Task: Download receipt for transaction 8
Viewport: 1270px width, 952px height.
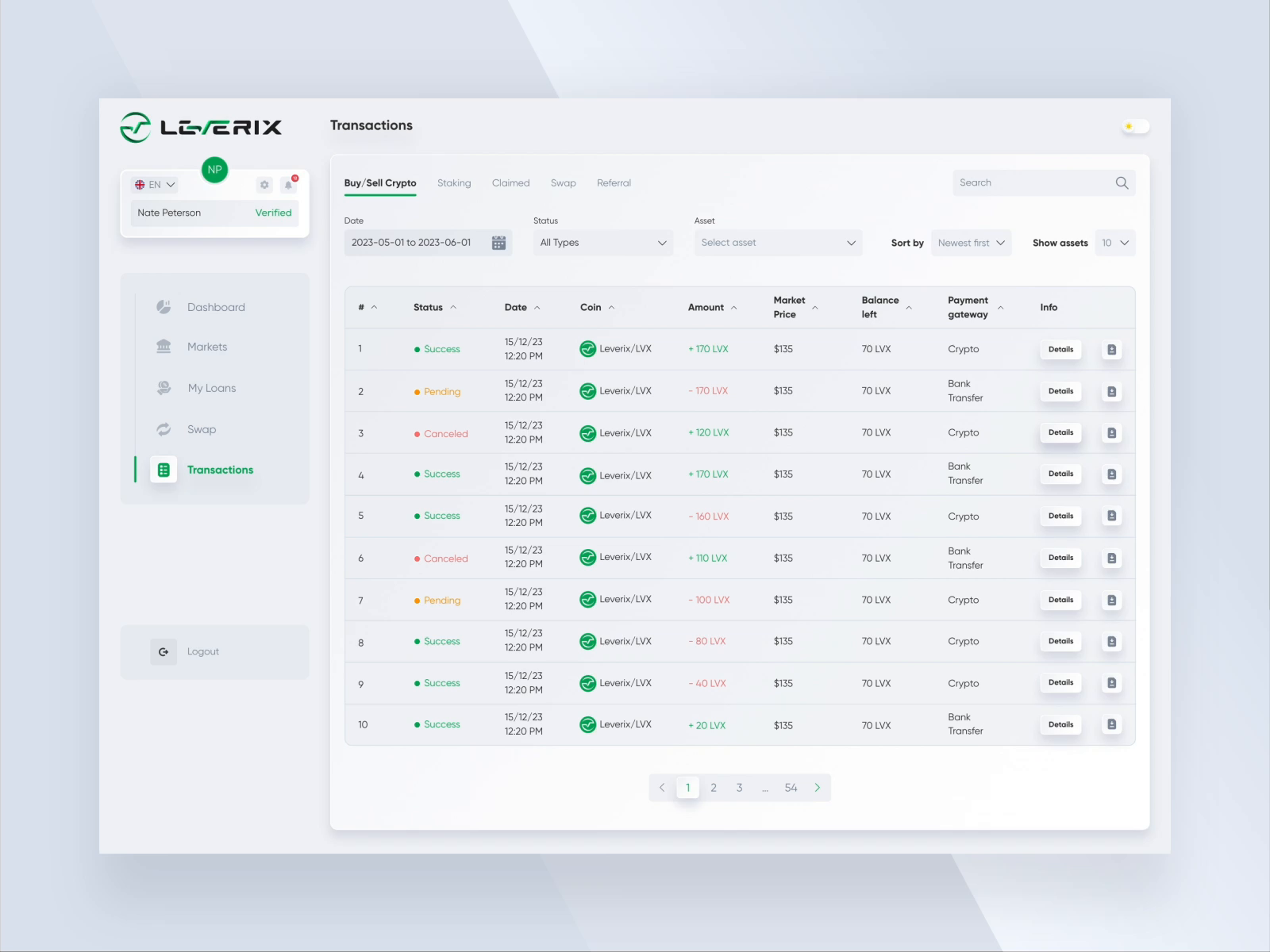Action: point(1112,642)
